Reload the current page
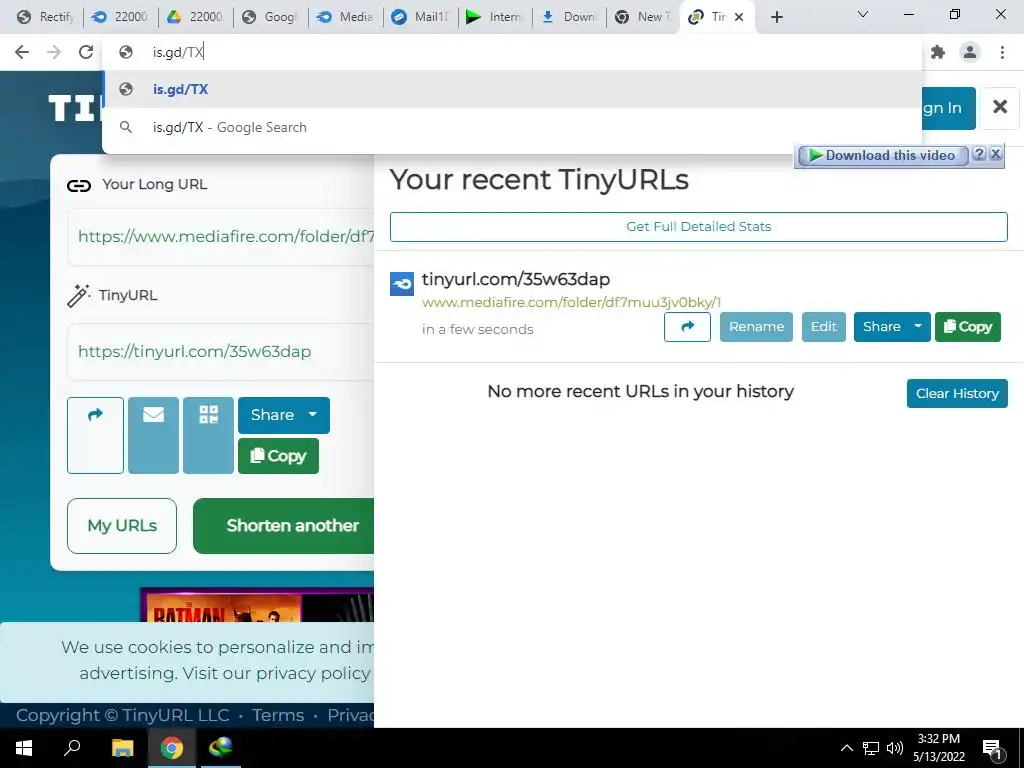1024x768 pixels. pyautogui.click(x=86, y=52)
